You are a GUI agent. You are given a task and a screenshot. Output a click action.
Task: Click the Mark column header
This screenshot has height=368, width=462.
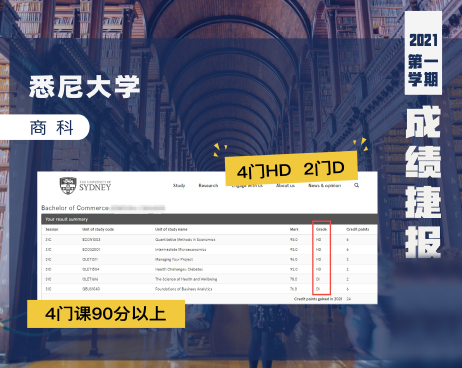pyautogui.click(x=294, y=229)
